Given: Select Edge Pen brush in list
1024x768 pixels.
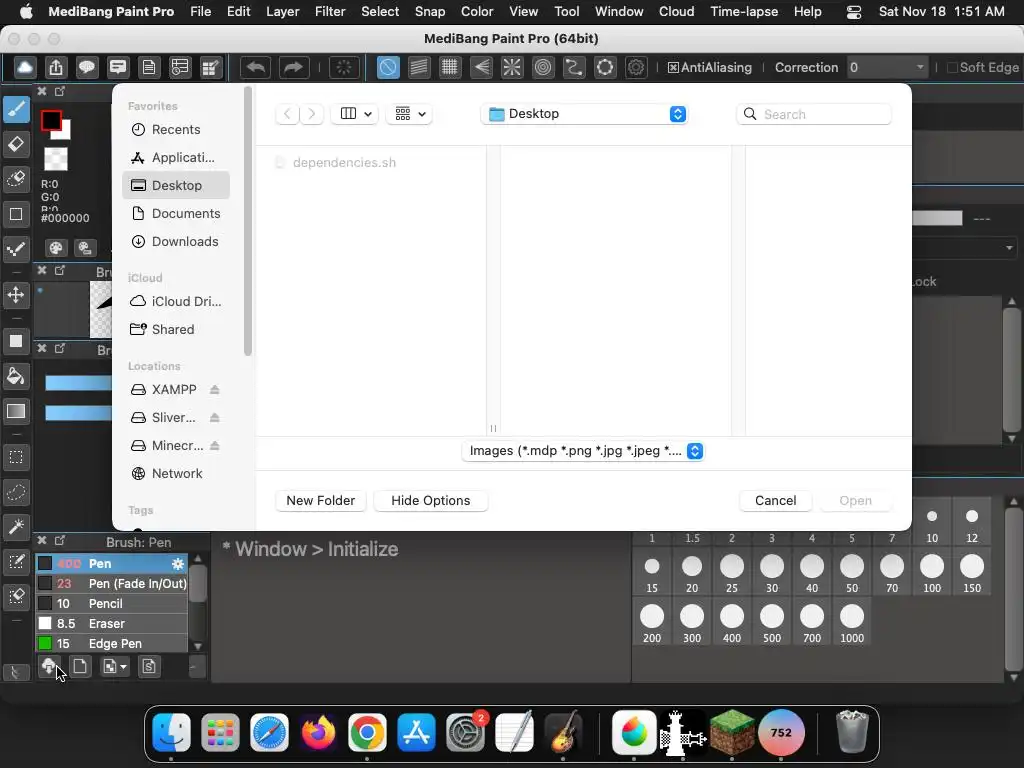Looking at the screenshot, I should 112,644.
